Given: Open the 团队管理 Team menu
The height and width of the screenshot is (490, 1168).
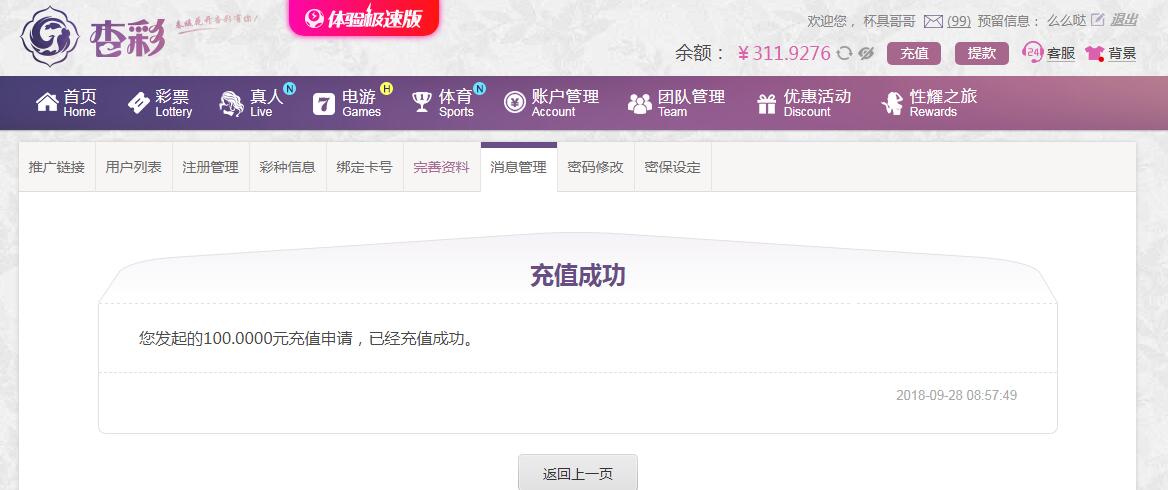Looking at the screenshot, I should coord(676,103).
